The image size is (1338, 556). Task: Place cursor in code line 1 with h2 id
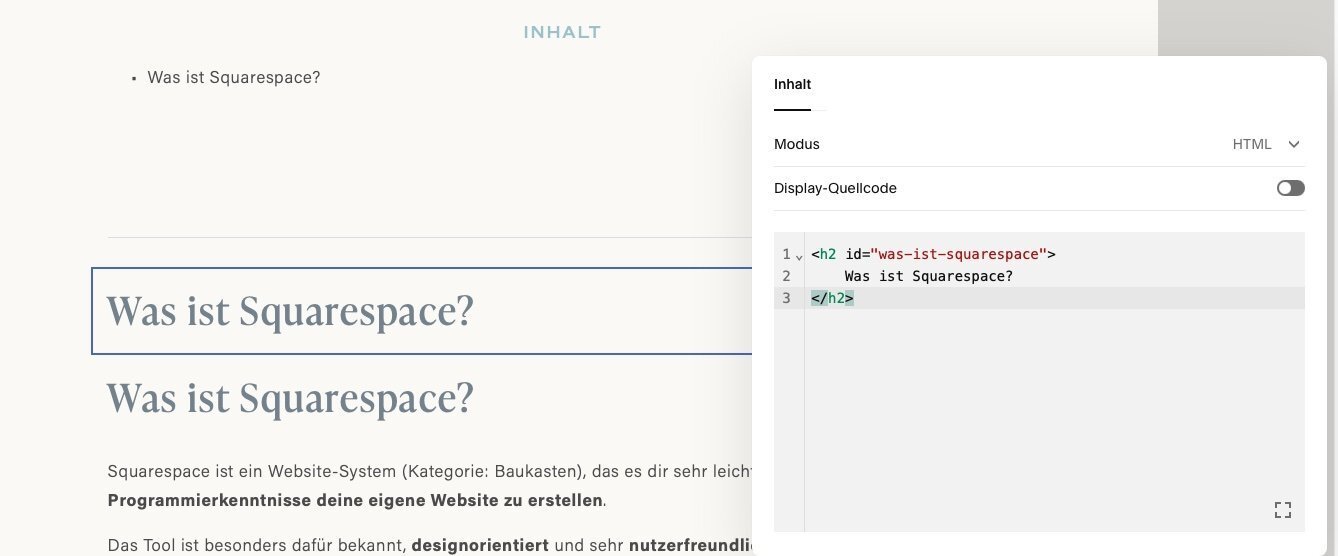pyautogui.click(x=933, y=254)
